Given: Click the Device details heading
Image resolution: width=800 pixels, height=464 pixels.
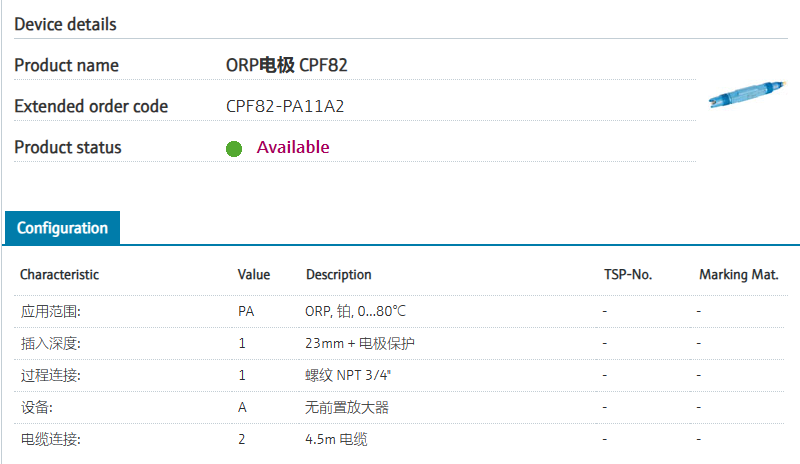Looking at the screenshot, I should (x=65, y=24).
